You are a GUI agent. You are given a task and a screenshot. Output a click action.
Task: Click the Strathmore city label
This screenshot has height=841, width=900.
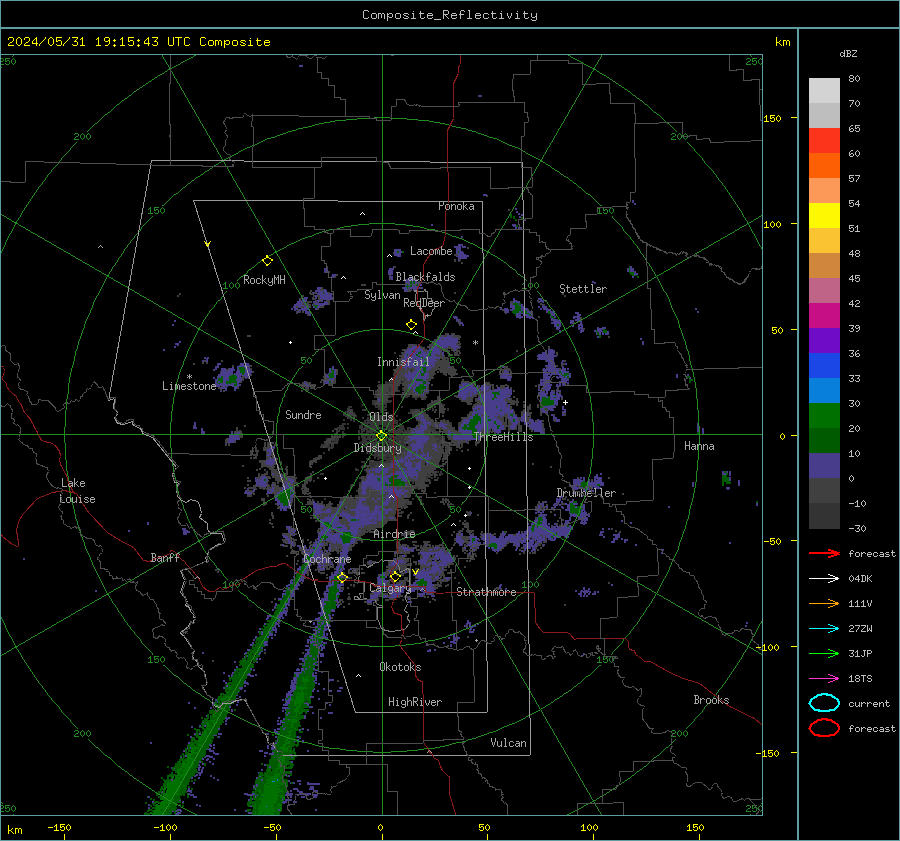pyautogui.click(x=486, y=592)
